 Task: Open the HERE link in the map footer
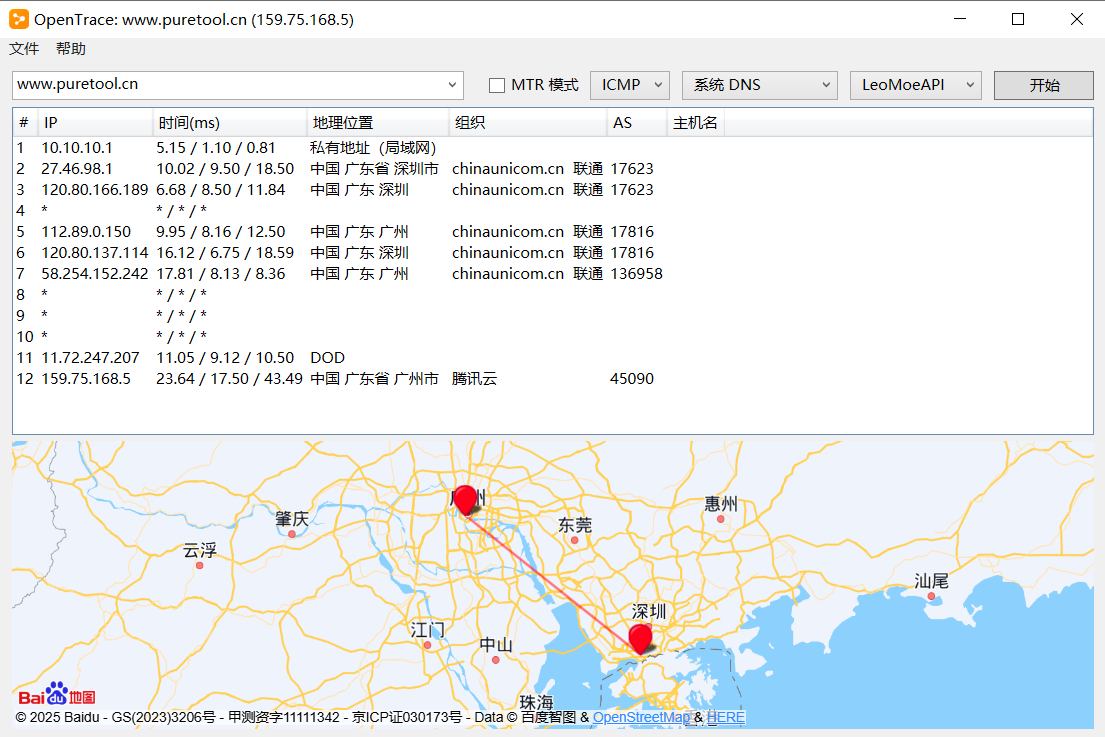725,717
